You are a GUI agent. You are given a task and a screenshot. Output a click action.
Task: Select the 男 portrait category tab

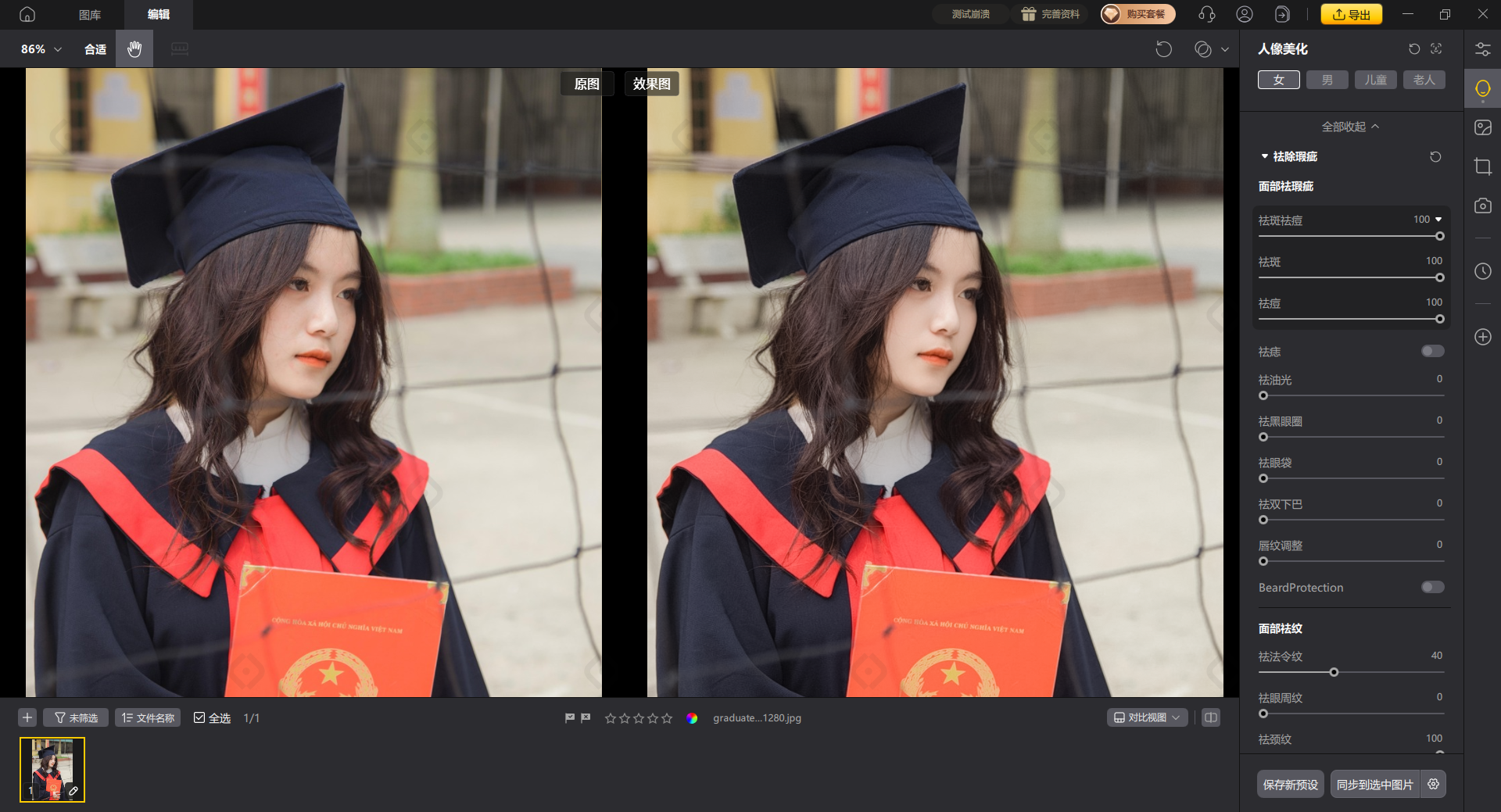[1327, 80]
